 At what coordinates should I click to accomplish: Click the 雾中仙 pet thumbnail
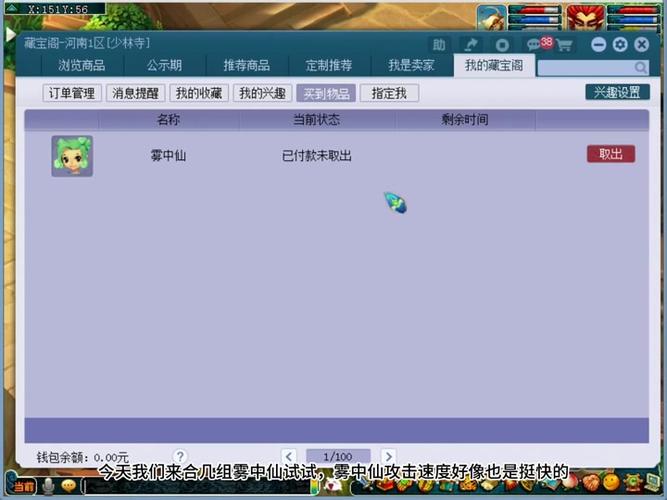point(72,156)
